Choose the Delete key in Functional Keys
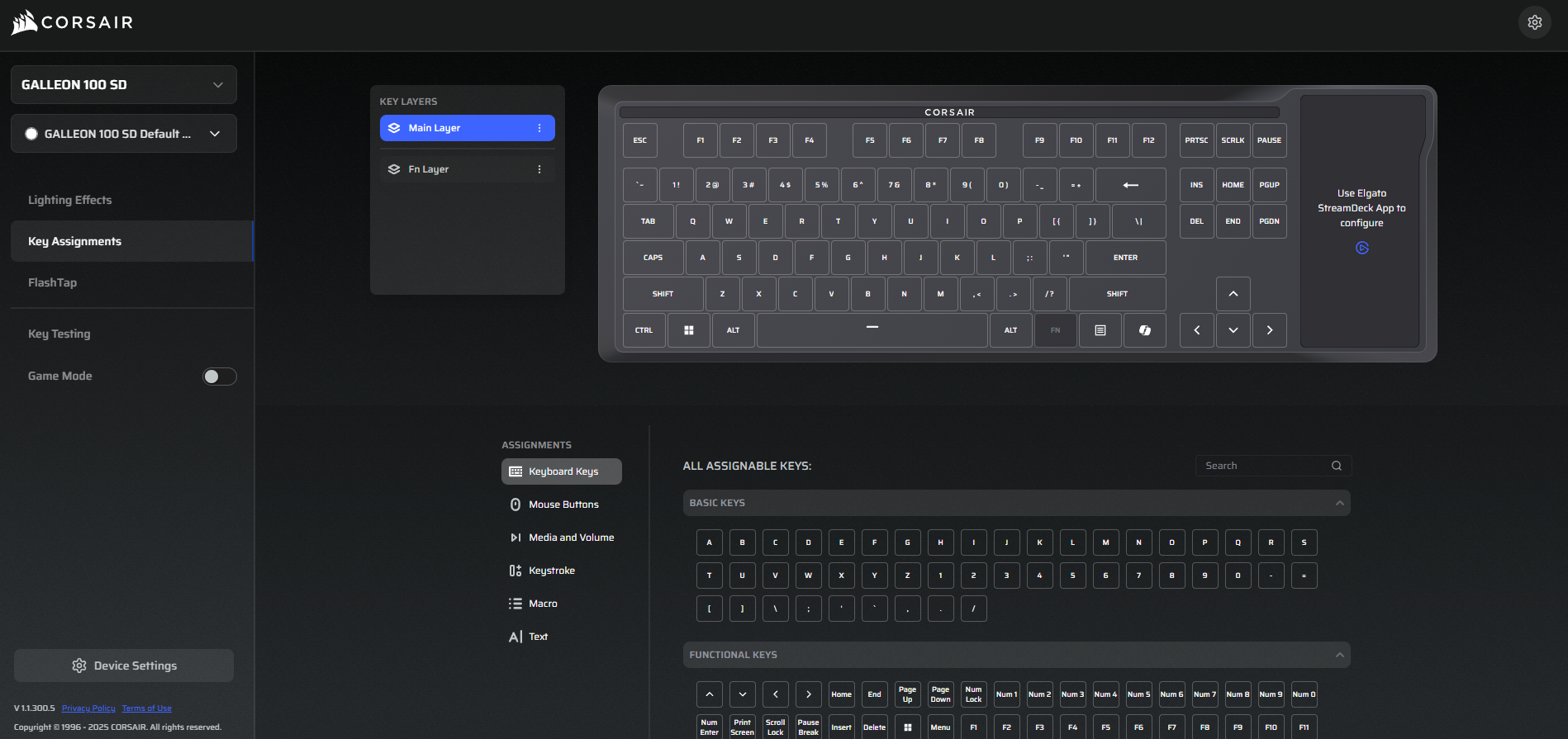Viewport: 1568px width, 739px height. tap(874, 727)
